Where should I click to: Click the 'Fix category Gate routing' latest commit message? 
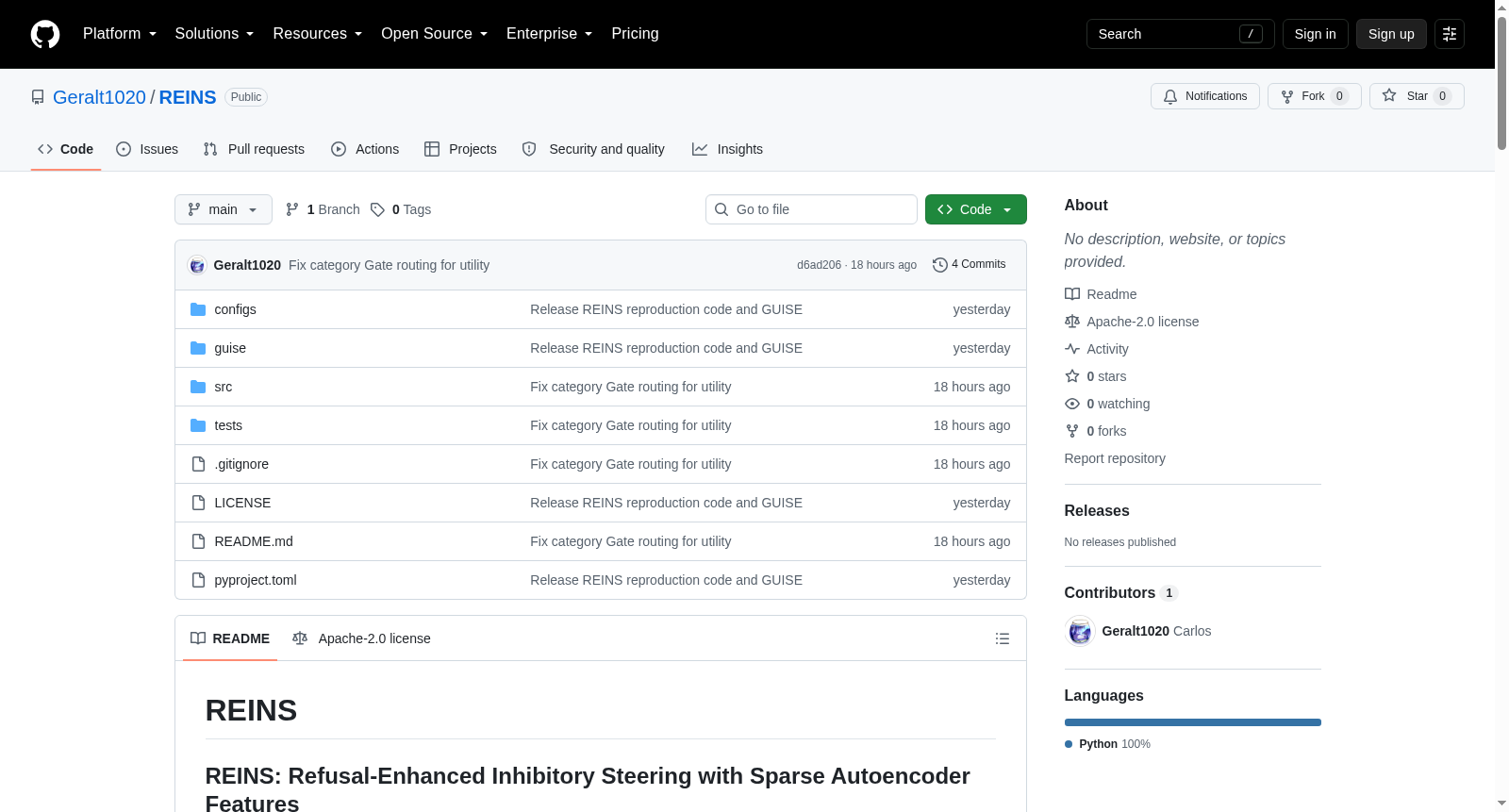point(389,265)
